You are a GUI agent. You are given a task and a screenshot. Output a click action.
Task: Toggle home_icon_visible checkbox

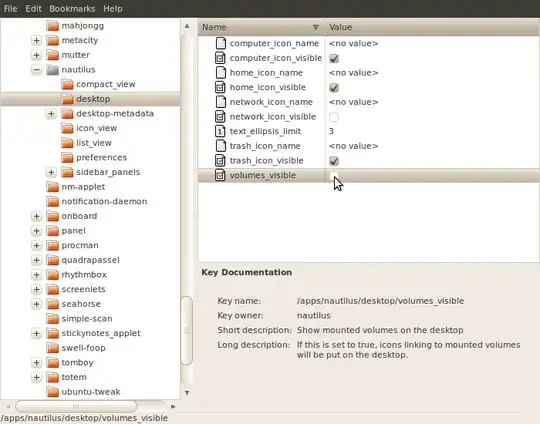point(334,87)
